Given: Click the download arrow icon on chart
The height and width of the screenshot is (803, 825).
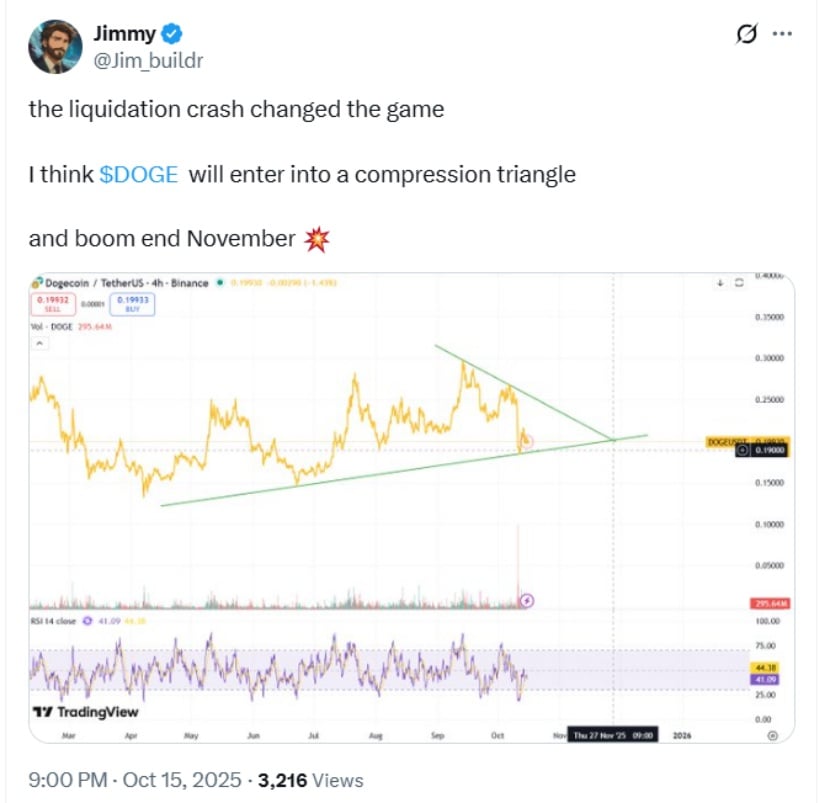Looking at the screenshot, I should pos(719,283).
